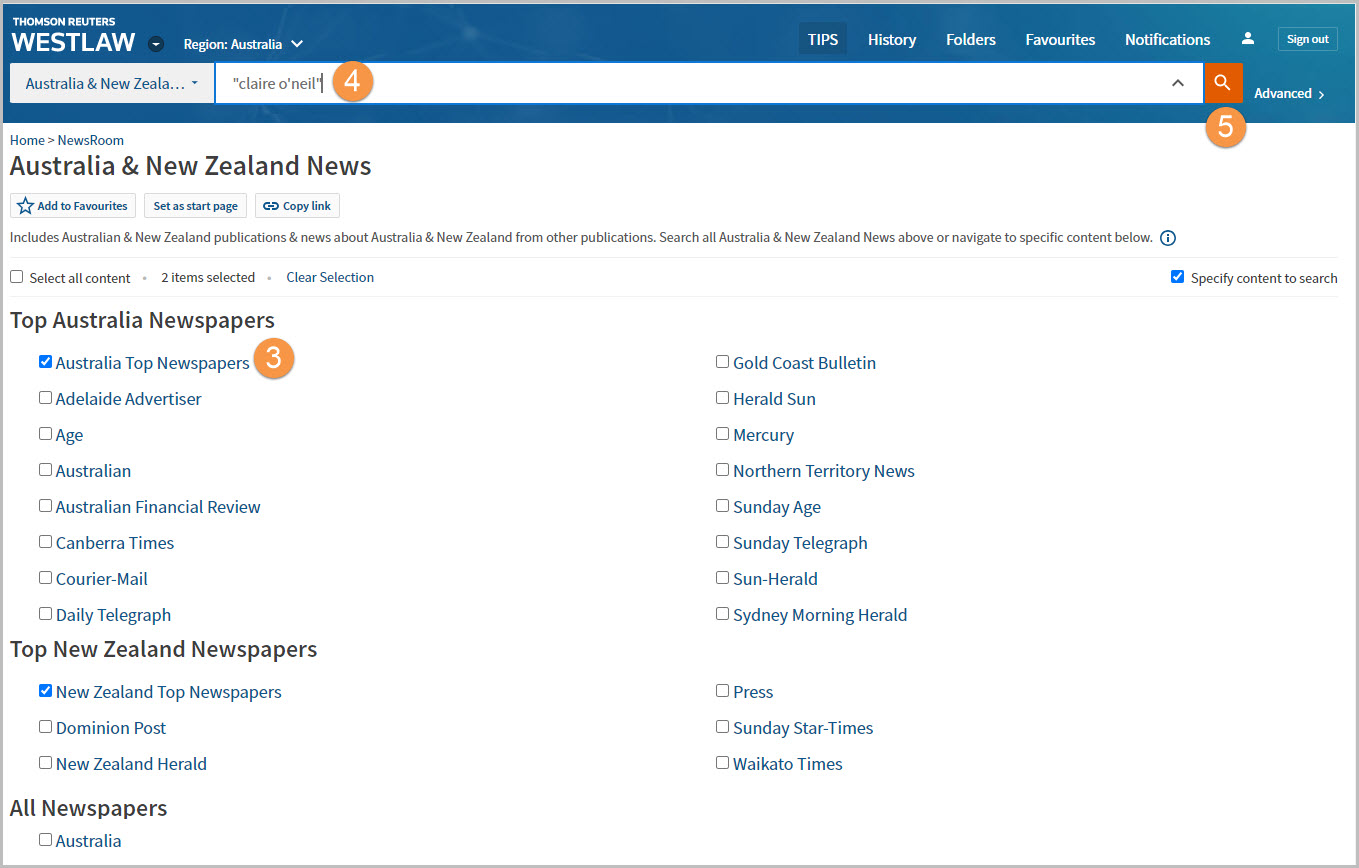
Task: Check the Australian checkbox
Action: pos(45,470)
